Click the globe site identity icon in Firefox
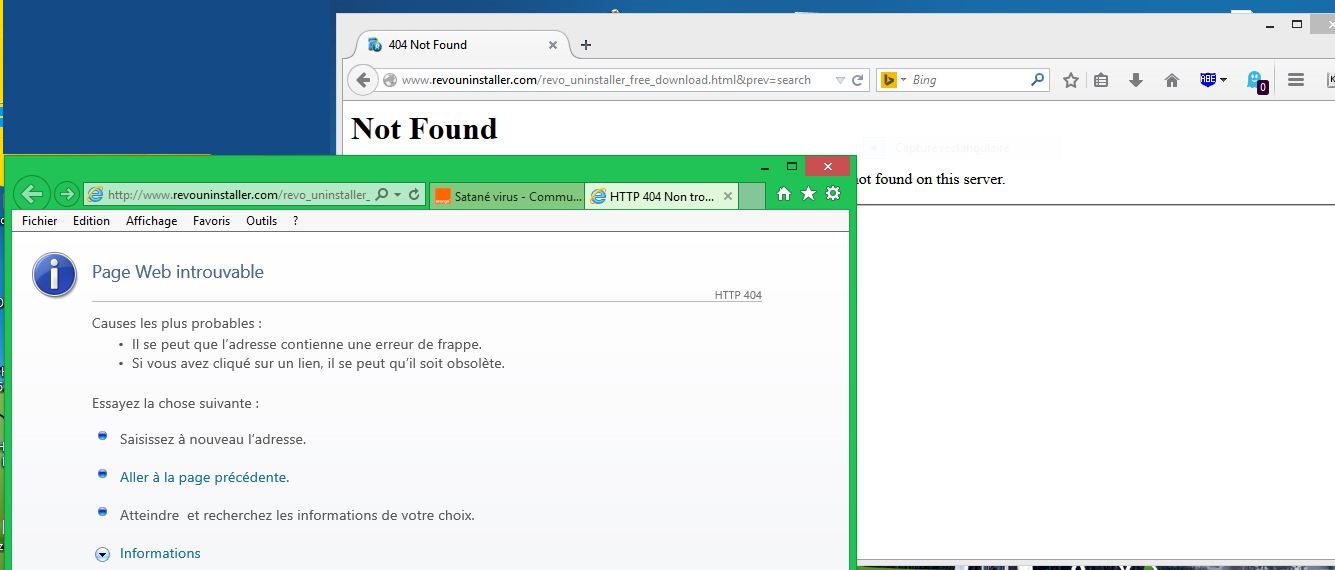Viewport: 1335px width, 570px height. (390, 80)
